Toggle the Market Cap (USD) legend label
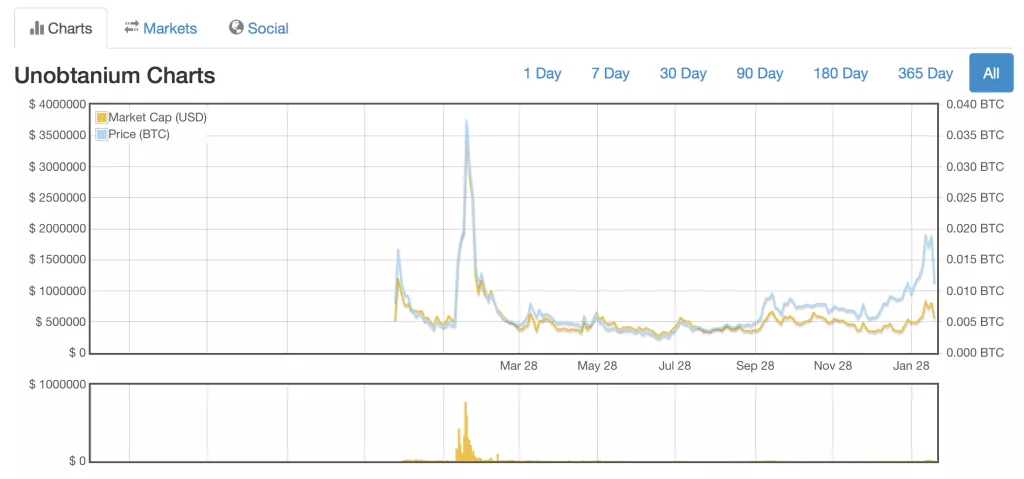Viewport: 1024px width, 479px height. 157,118
